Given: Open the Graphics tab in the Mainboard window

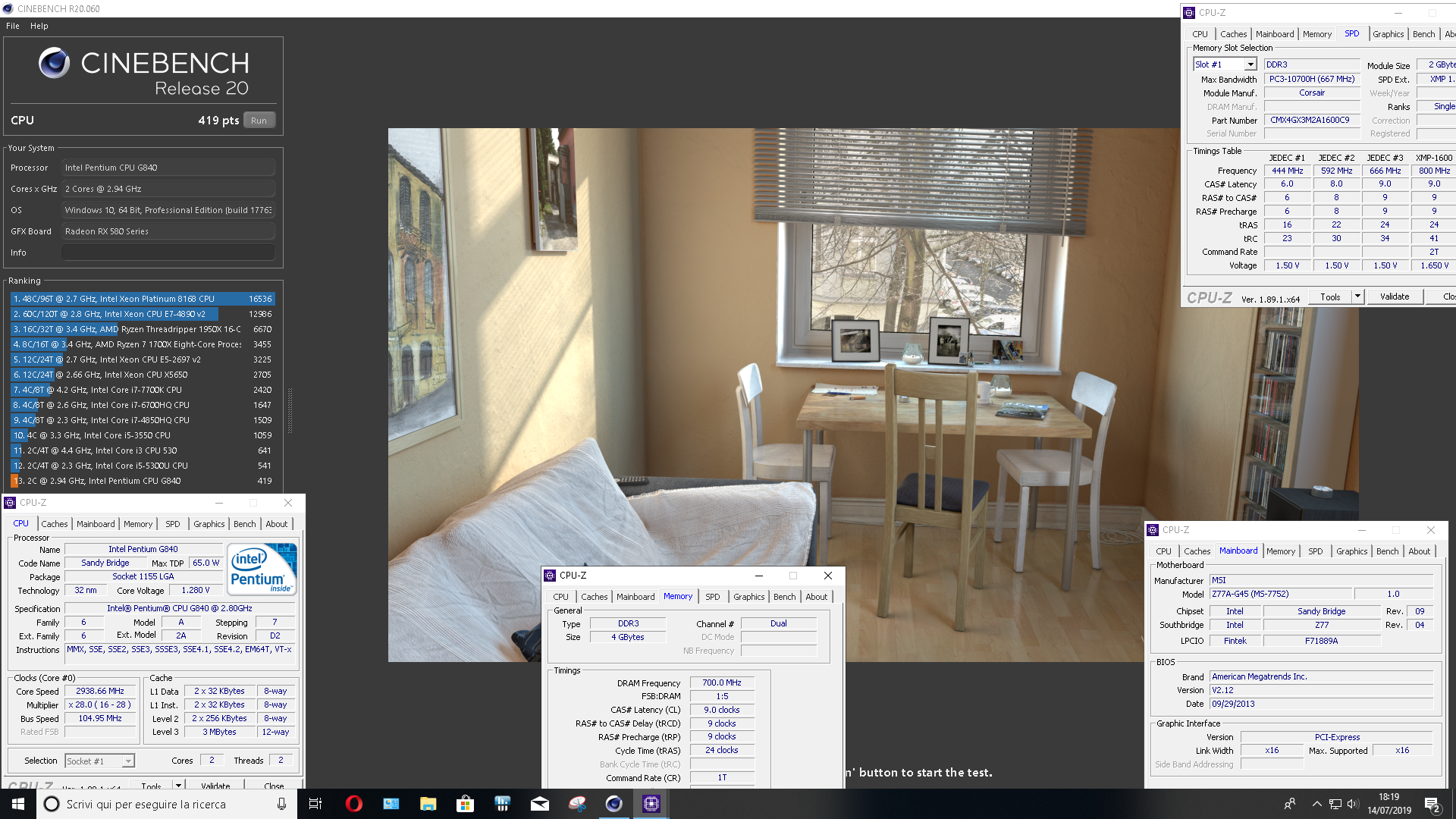Looking at the screenshot, I should point(1351,551).
